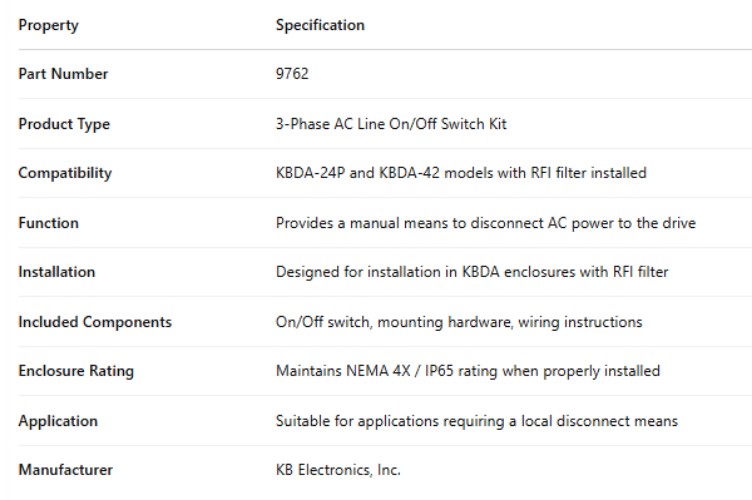Select the Manufacturer row label
The height and width of the screenshot is (500, 752).
coord(65,470)
